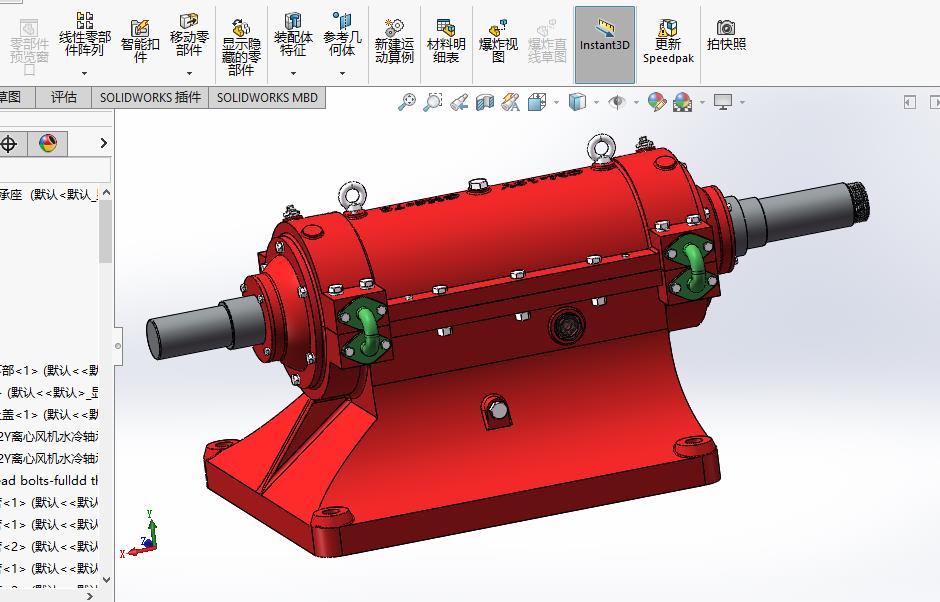Select tree item ending 部<1> (默认
940x602 pixels.
(x=49, y=371)
